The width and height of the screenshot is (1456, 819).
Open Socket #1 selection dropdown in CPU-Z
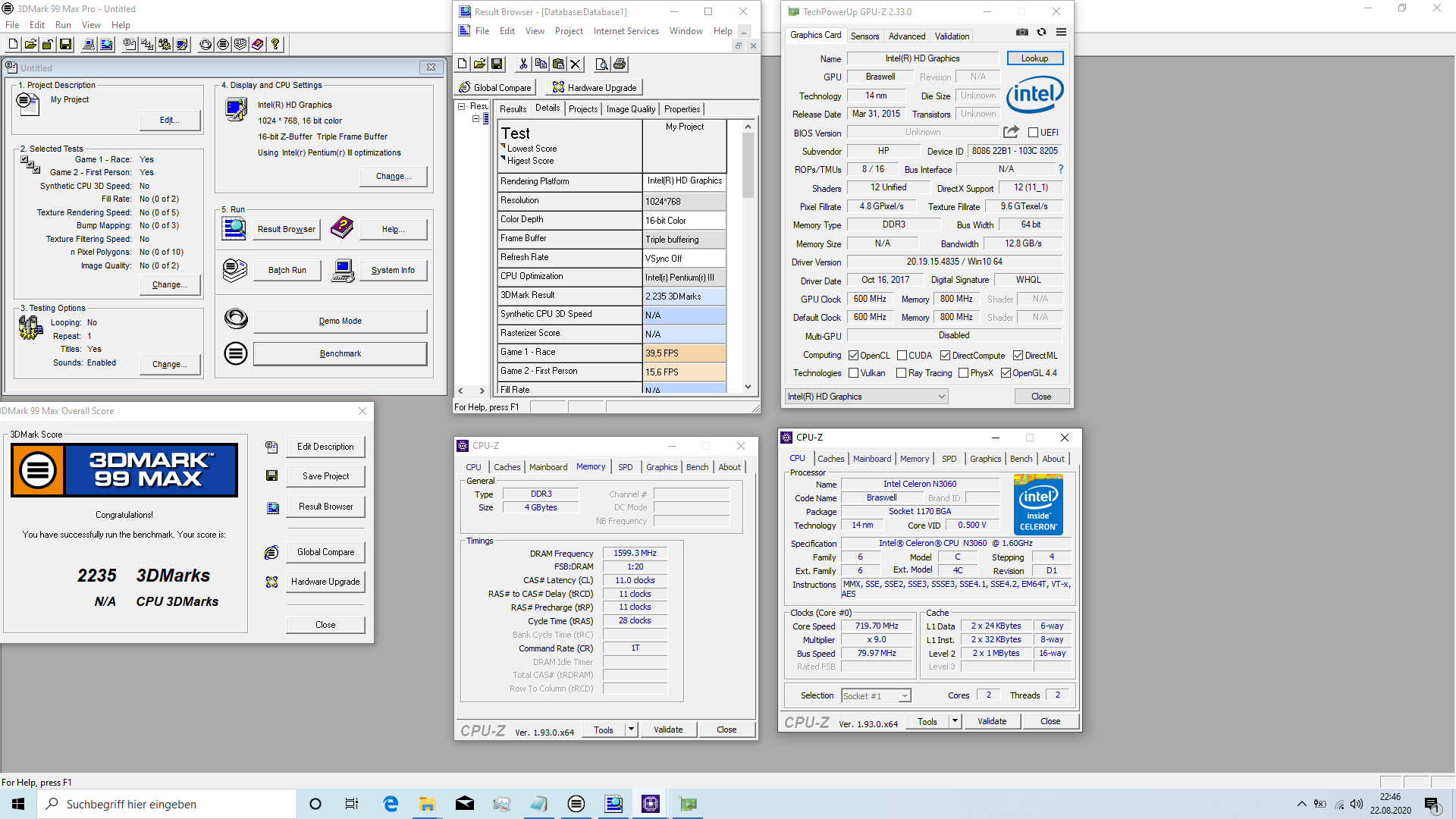coord(876,695)
